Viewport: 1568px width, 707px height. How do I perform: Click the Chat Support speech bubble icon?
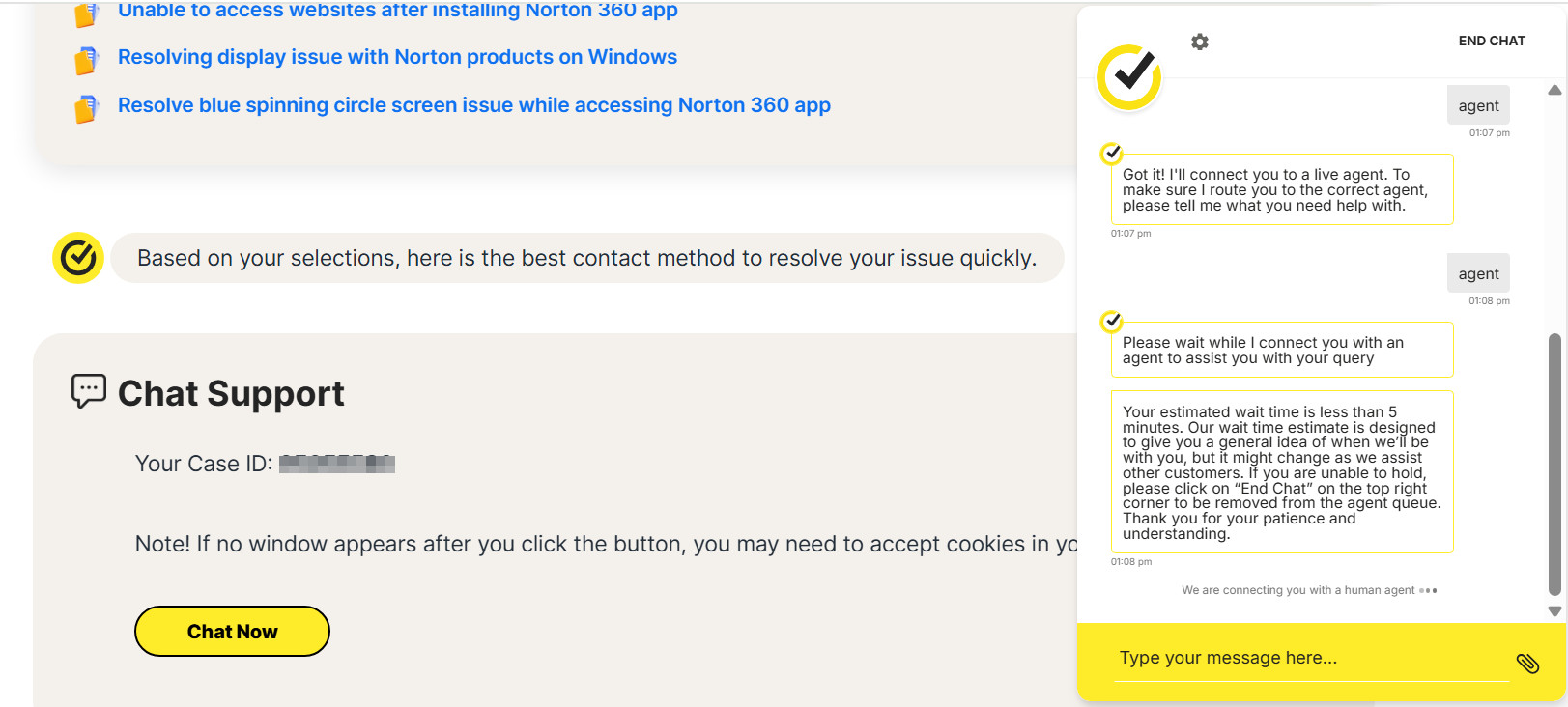[88, 391]
